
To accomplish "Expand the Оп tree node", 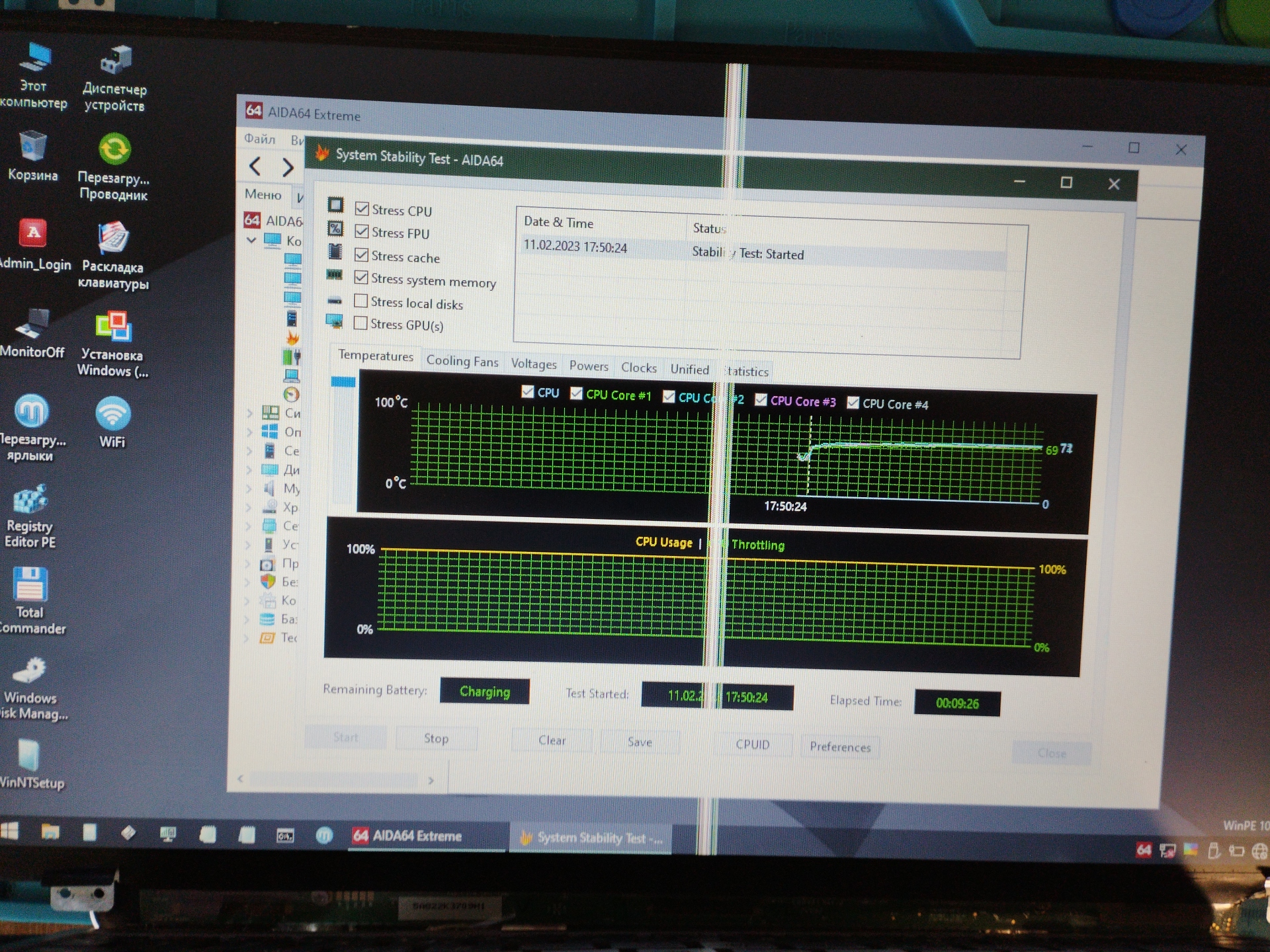I will coord(250,432).
